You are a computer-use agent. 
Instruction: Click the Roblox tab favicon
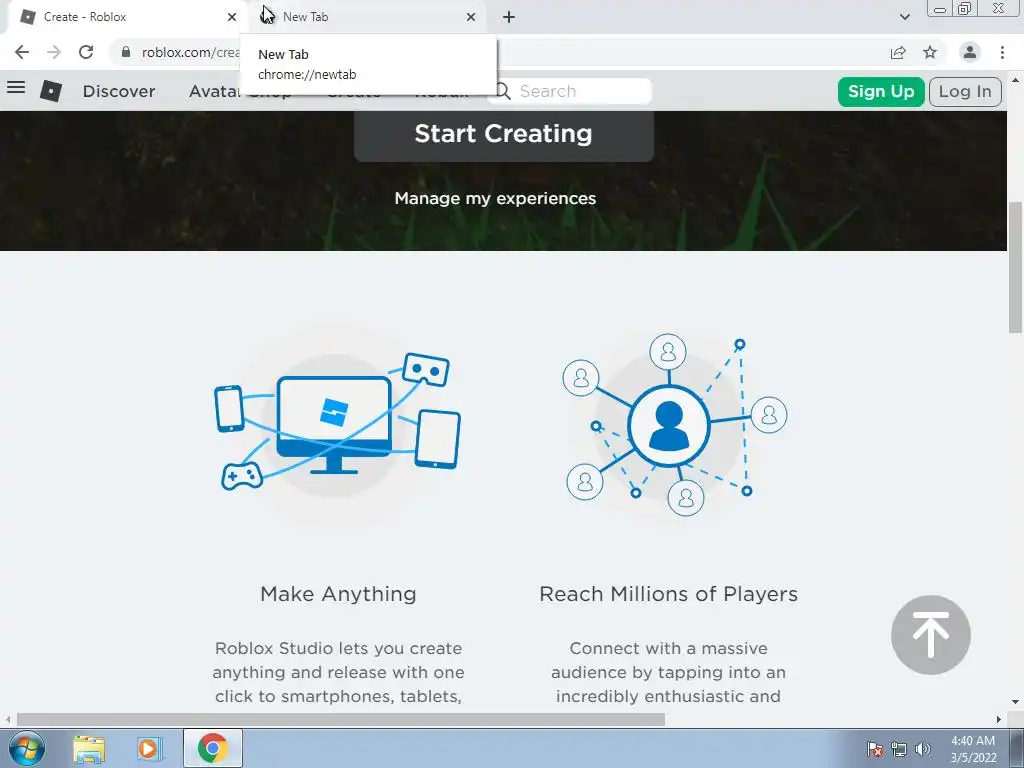point(27,16)
